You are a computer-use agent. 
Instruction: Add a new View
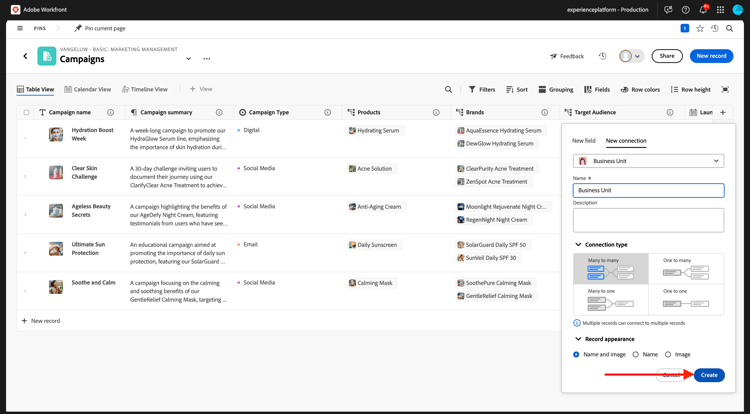click(201, 89)
